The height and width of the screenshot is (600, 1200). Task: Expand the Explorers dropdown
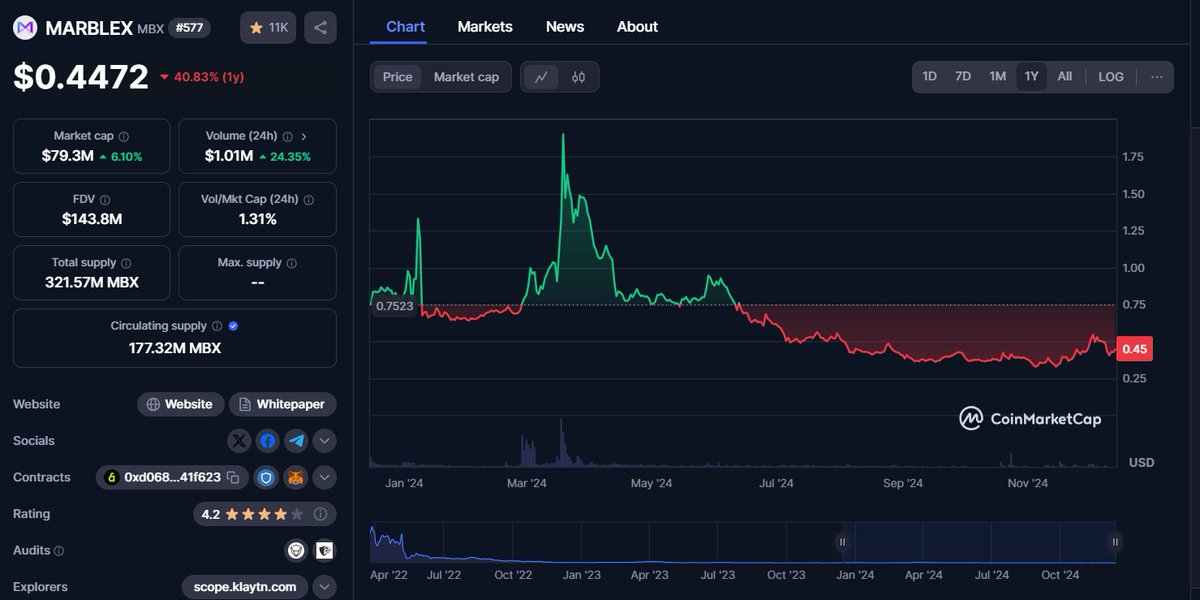coord(324,586)
